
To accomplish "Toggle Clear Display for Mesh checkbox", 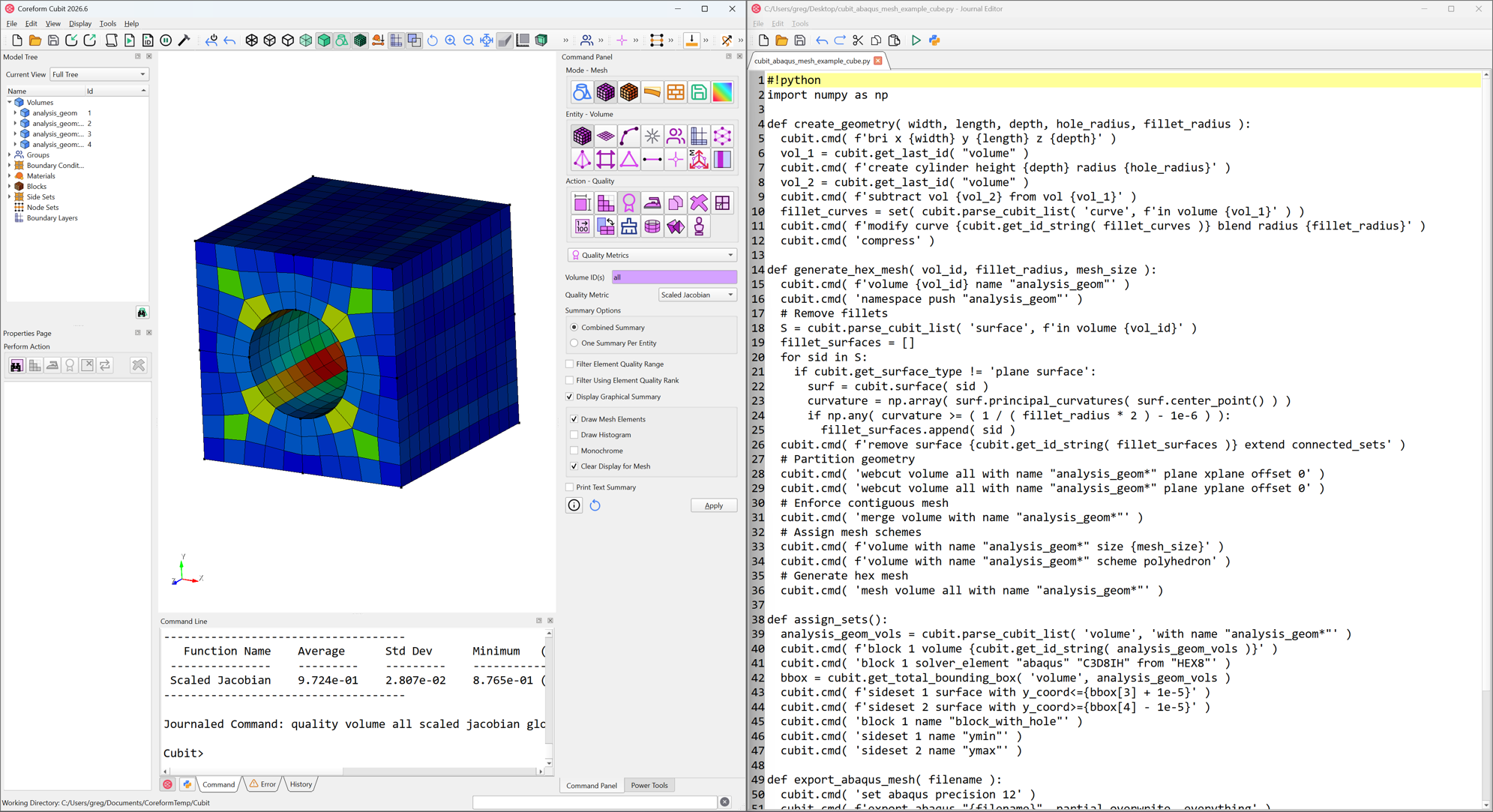I will [574, 466].
